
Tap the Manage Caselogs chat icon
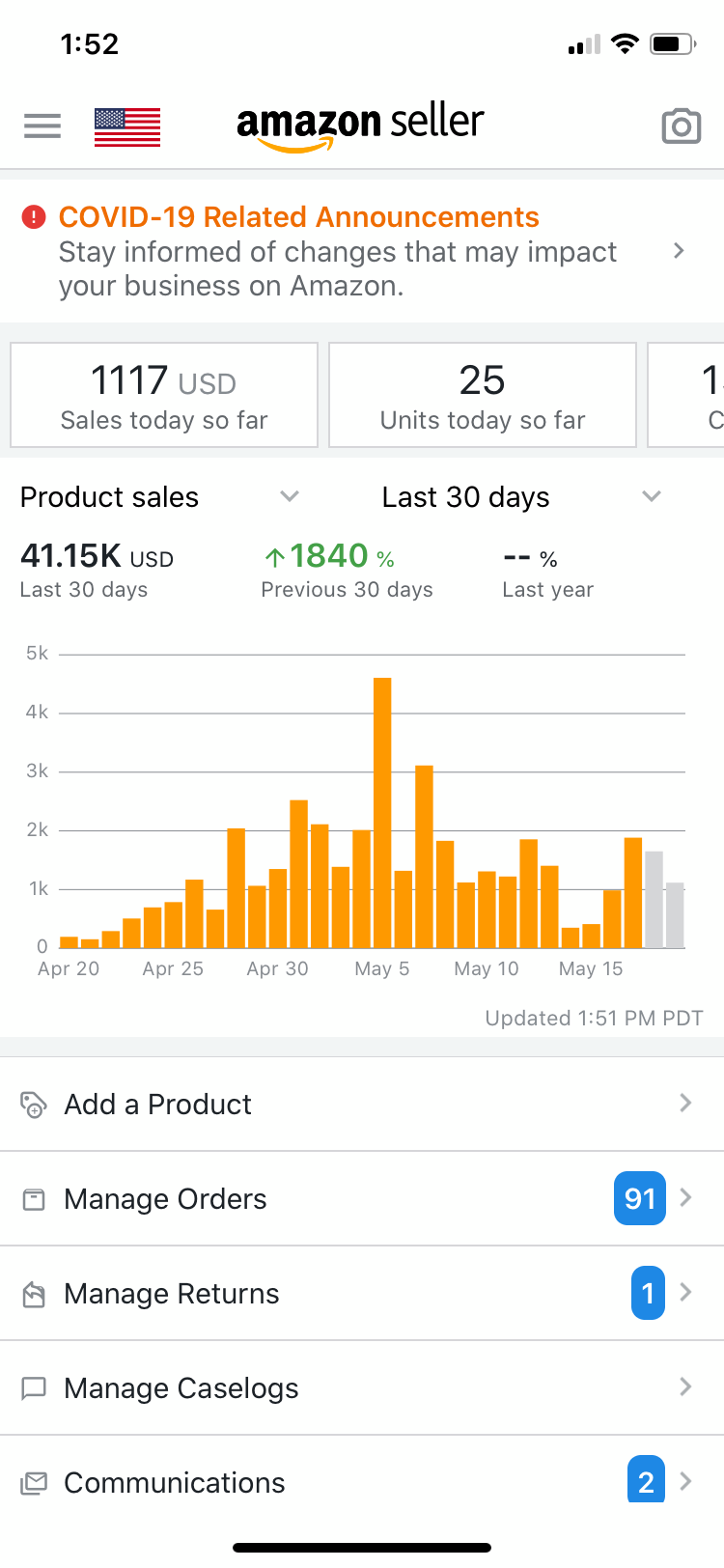point(34,1388)
